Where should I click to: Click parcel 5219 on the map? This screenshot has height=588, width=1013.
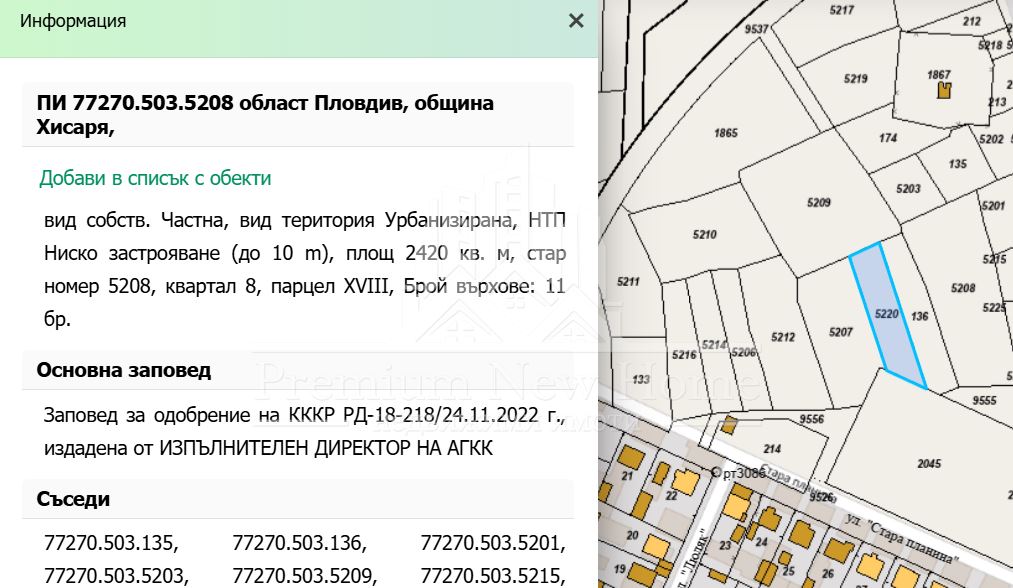(855, 78)
